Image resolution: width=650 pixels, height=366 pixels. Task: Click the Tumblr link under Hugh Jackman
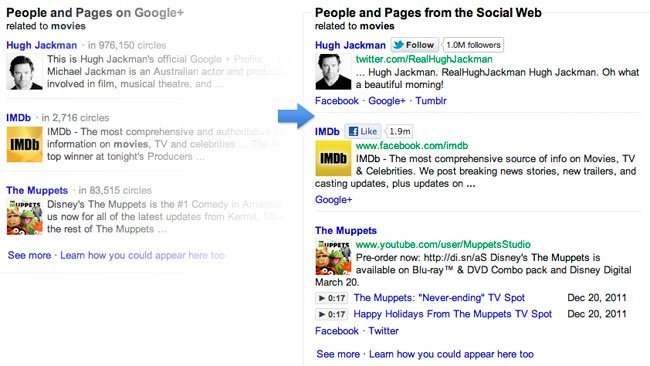(431, 101)
